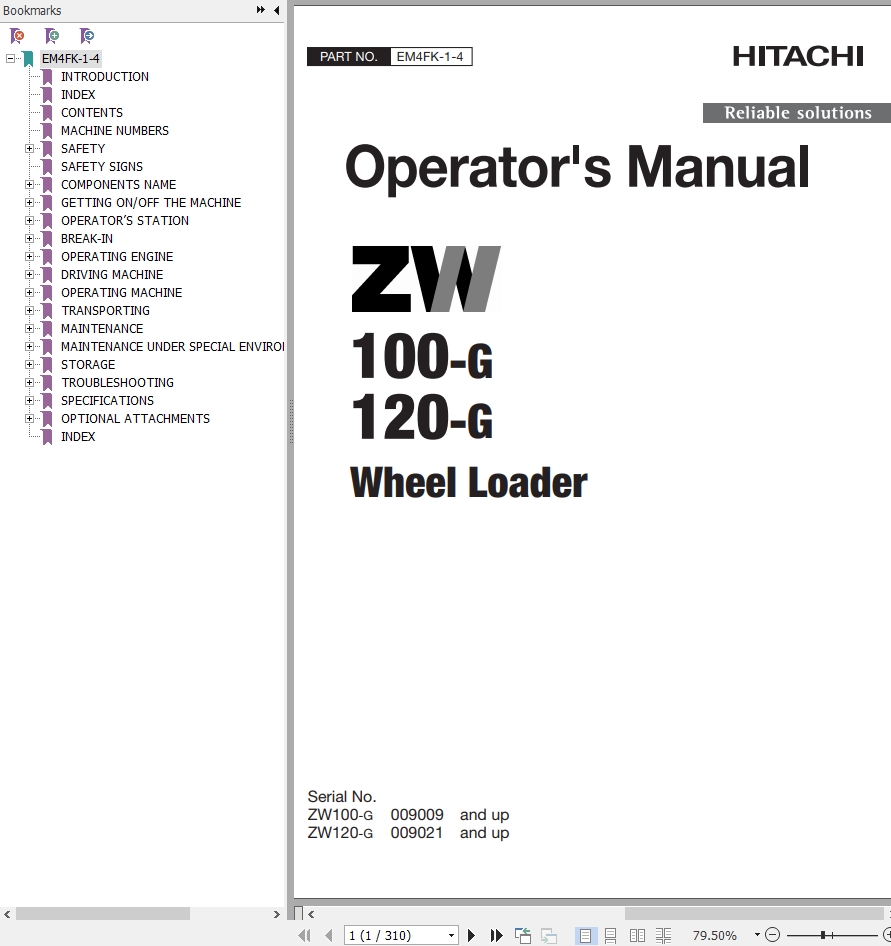This screenshot has height=946, width=891.
Task: Collapse the EM4FK-1-4 root bookmark node
Action: tap(10, 59)
